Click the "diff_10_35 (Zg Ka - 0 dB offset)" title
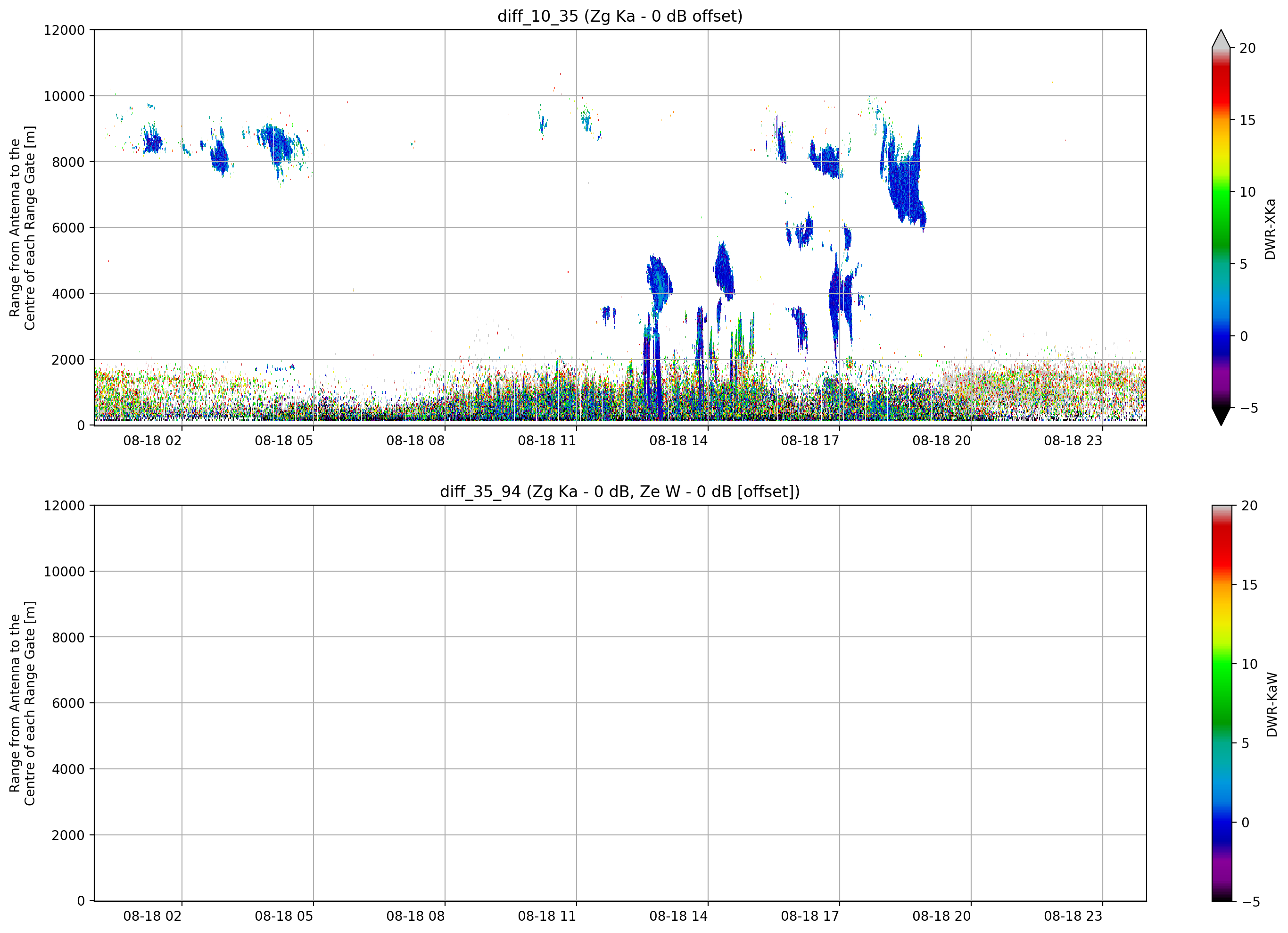 tap(619, 16)
